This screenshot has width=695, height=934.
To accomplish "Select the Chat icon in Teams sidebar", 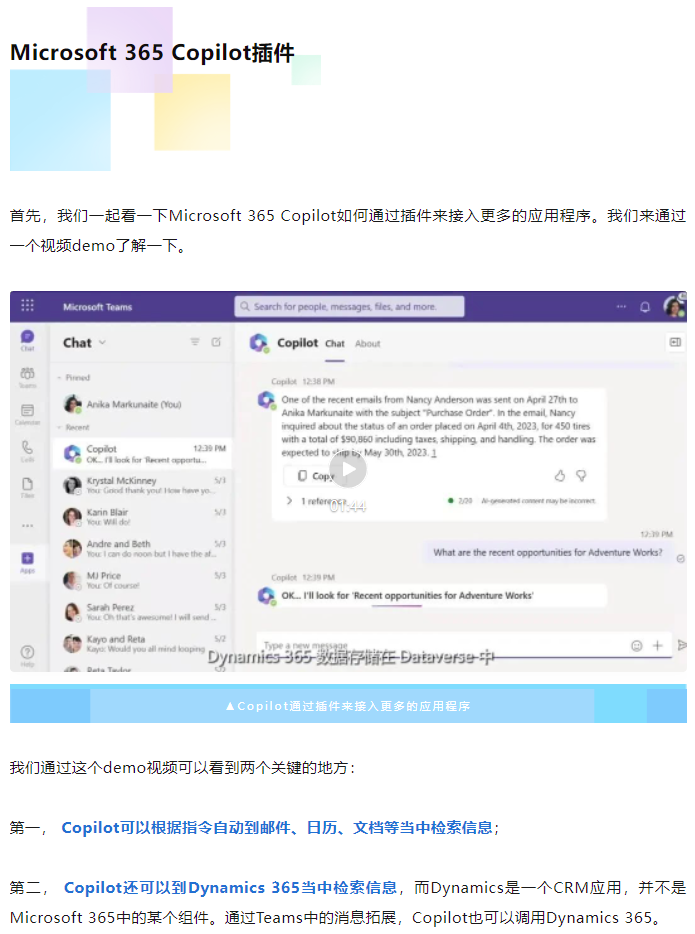I will tap(27, 340).
